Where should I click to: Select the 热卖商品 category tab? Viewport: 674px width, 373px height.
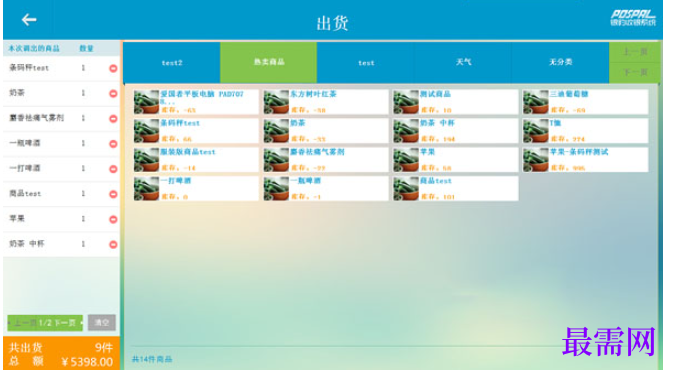click(x=269, y=62)
